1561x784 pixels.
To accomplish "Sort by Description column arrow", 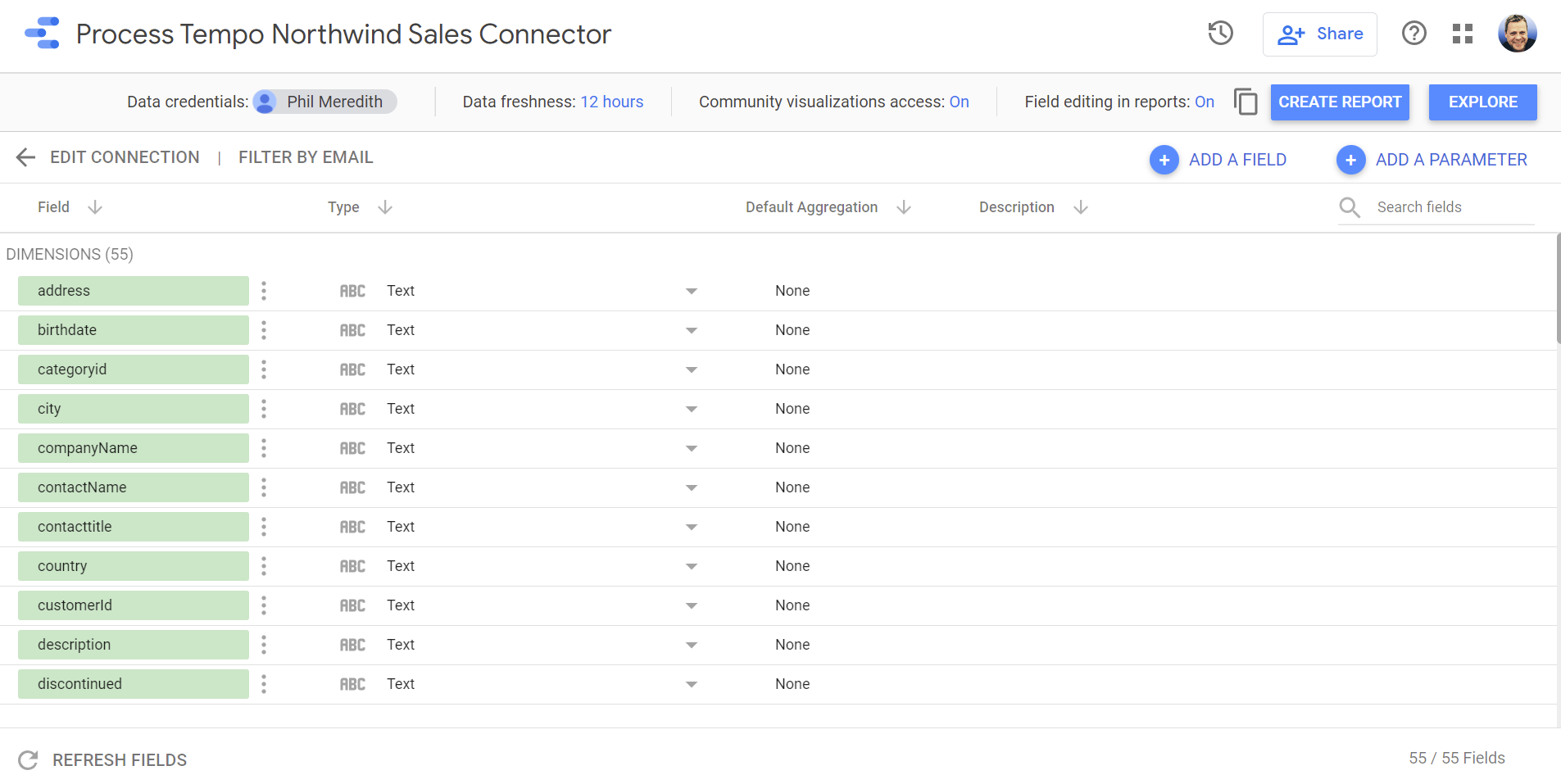I will pos(1081,207).
